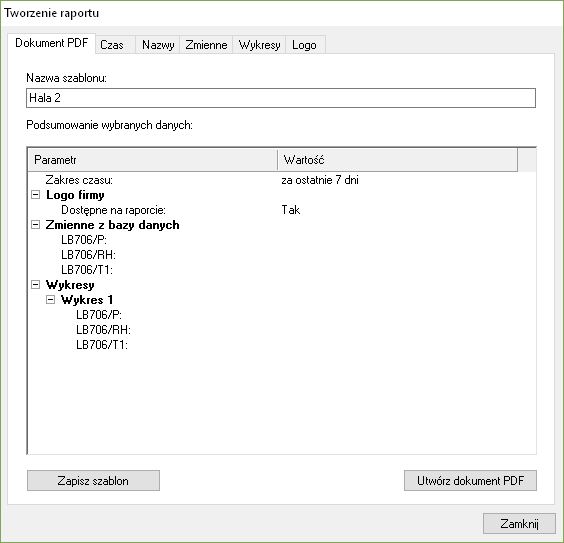Click Utwórz dokument PDF button
The height and width of the screenshot is (543, 564).
[470, 480]
